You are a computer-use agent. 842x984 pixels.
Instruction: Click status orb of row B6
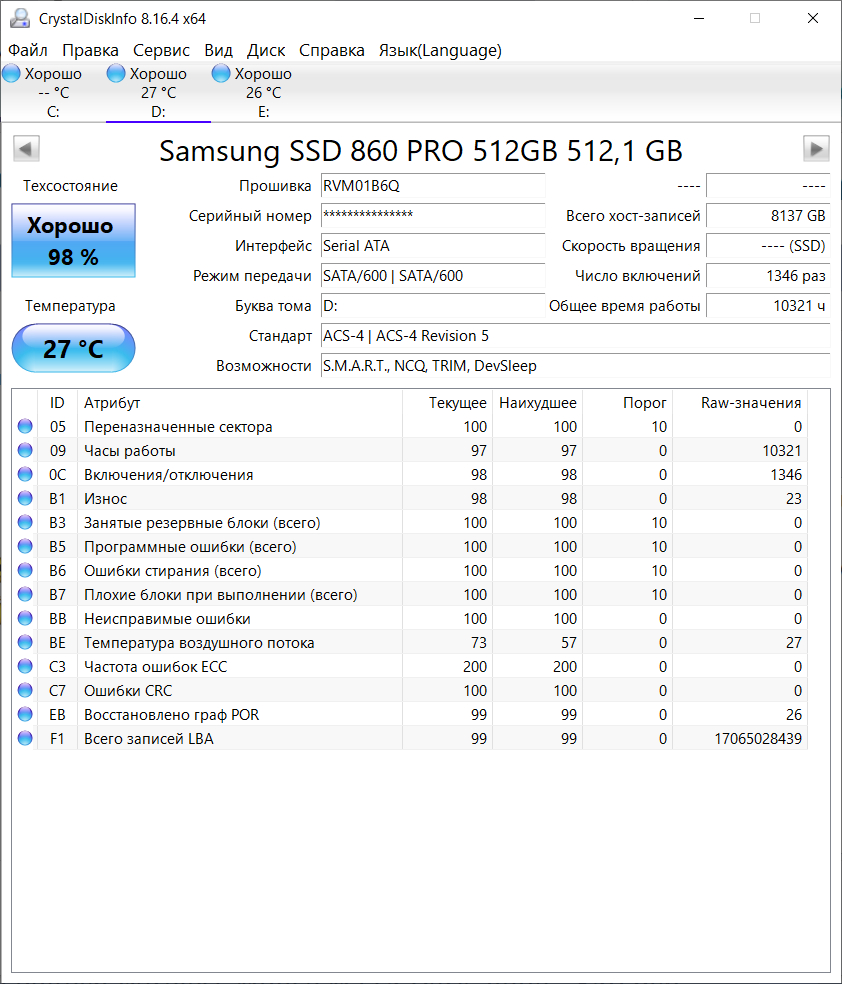tap(25, 570)
